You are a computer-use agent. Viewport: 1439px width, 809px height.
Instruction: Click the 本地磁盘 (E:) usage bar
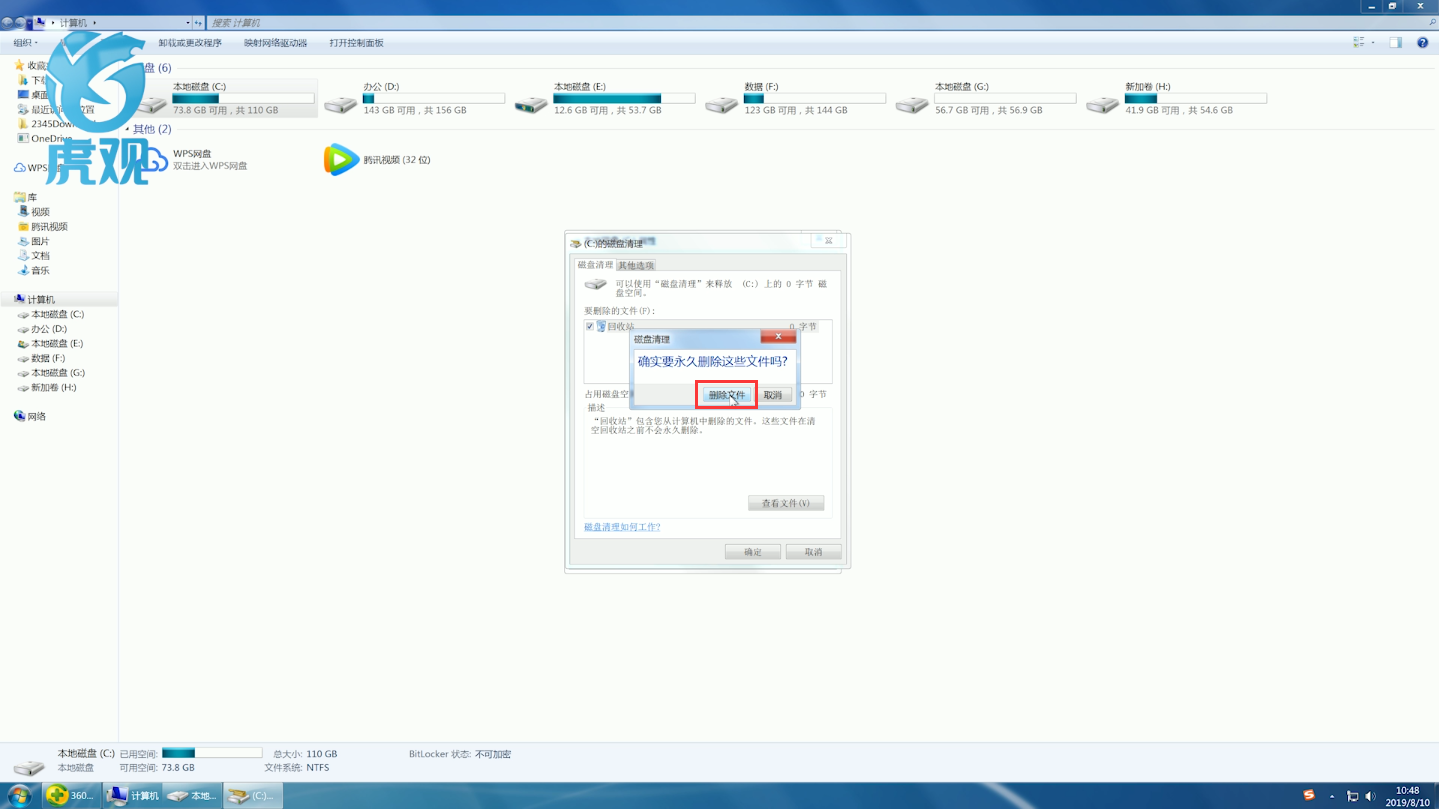(624, 99)
